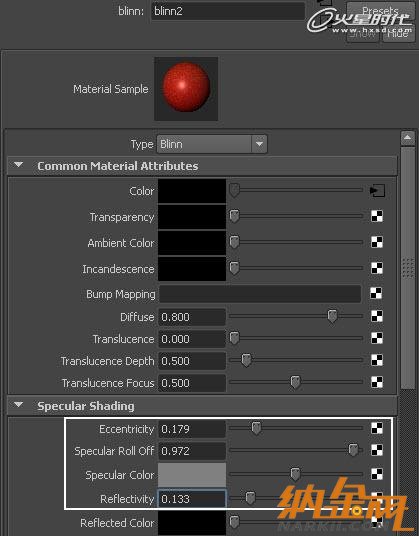Screen dimensions: 419x536
Task: Click the blinn2 name field
Action: [228, 11]
